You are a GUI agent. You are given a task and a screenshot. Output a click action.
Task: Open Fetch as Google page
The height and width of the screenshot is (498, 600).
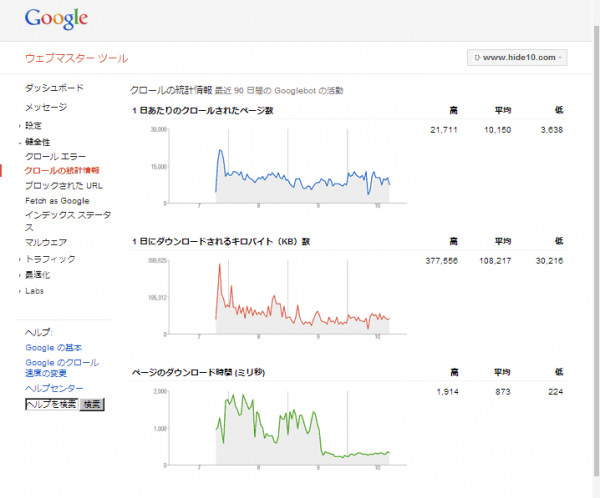57,201
